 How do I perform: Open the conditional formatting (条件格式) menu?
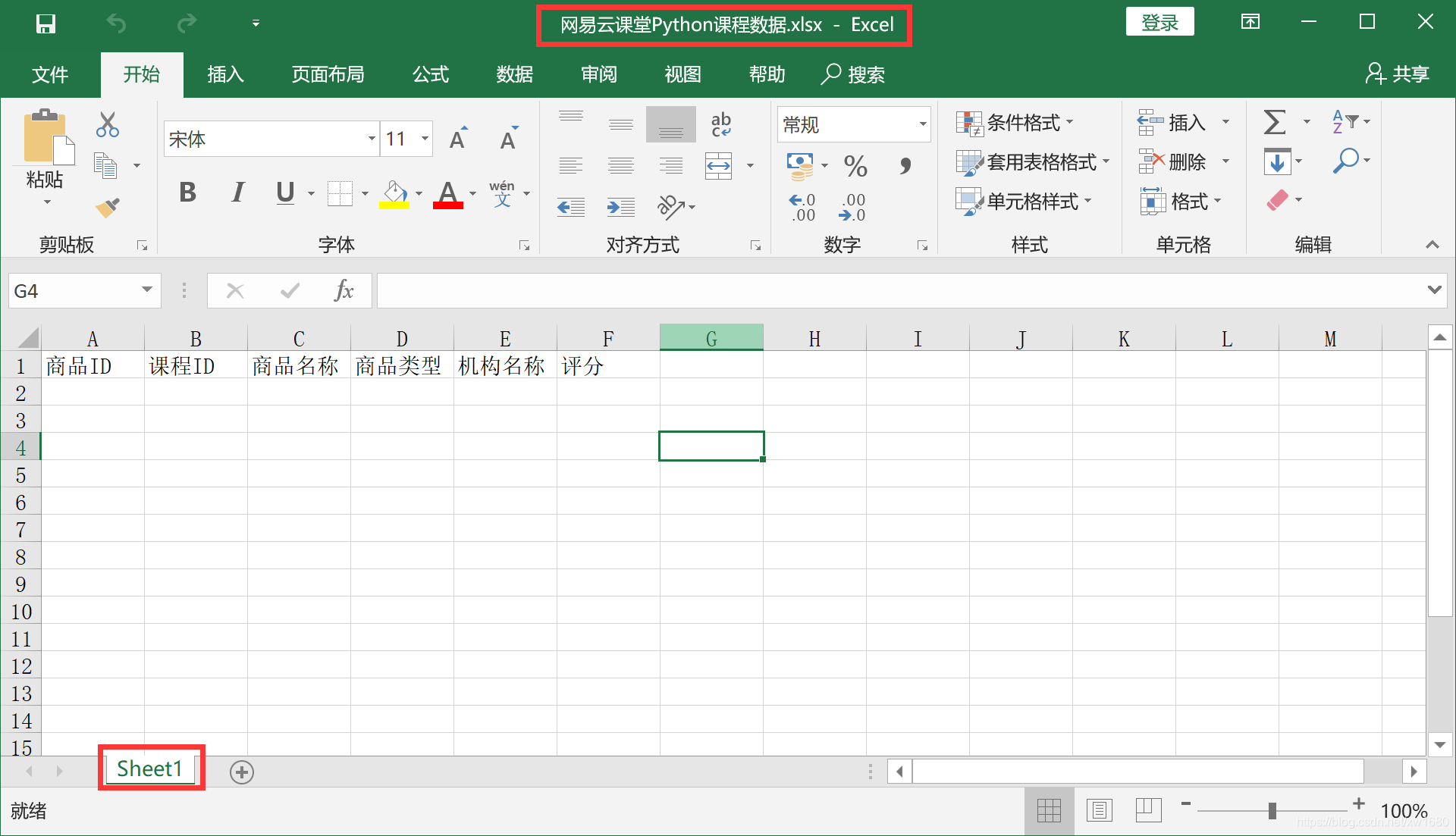click(x=1016, y=122)
